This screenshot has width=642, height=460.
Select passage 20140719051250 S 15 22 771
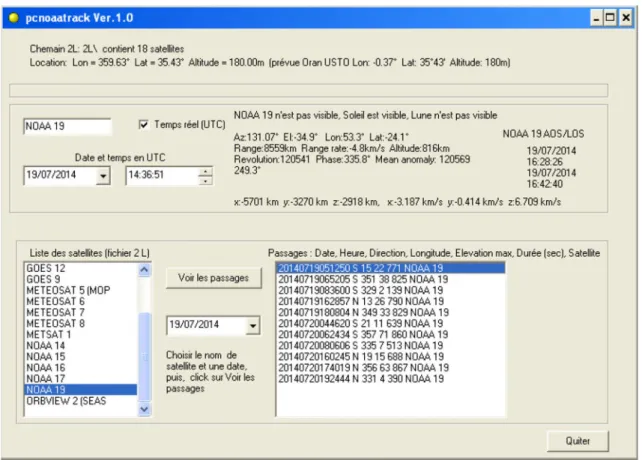[391, 268]
